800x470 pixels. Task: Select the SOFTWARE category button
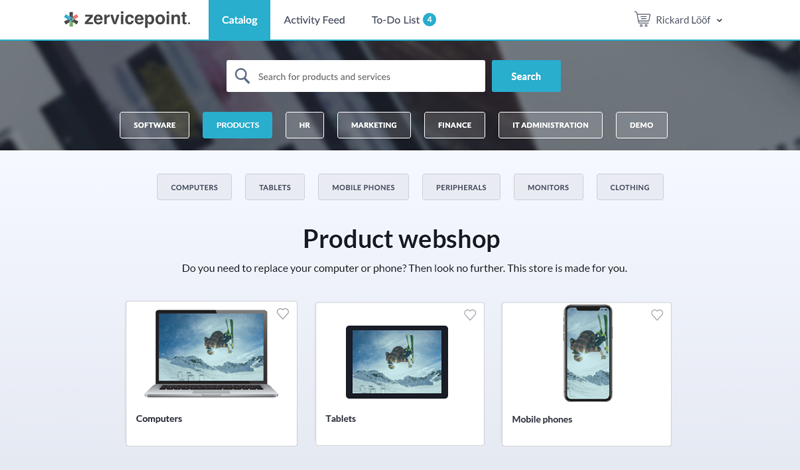[155, 125]
